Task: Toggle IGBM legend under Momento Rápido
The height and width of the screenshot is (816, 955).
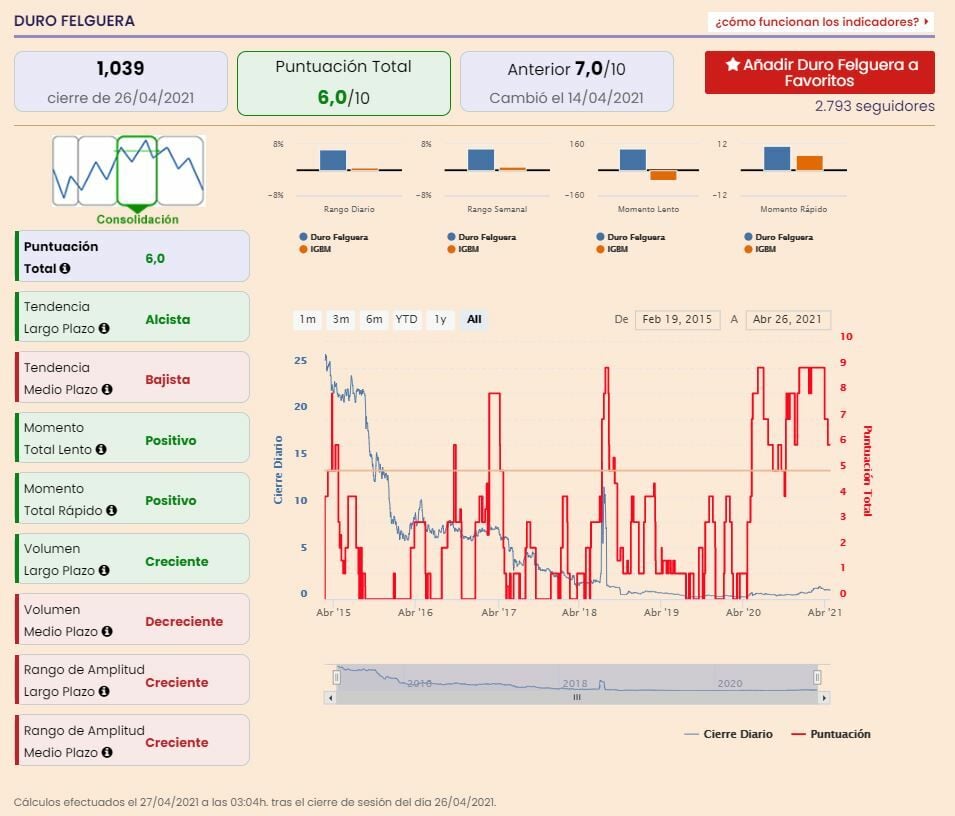Action: point(761,249)
